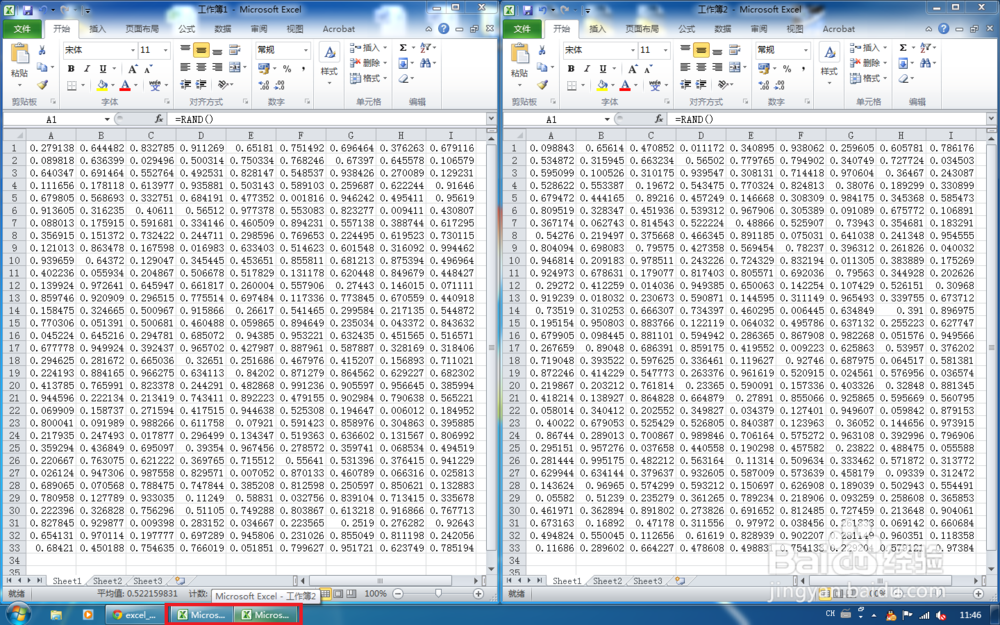Screen dimensions: 1000x625
Task: Click red font color button in 工作簿1
Action: [x=125, y=85]
